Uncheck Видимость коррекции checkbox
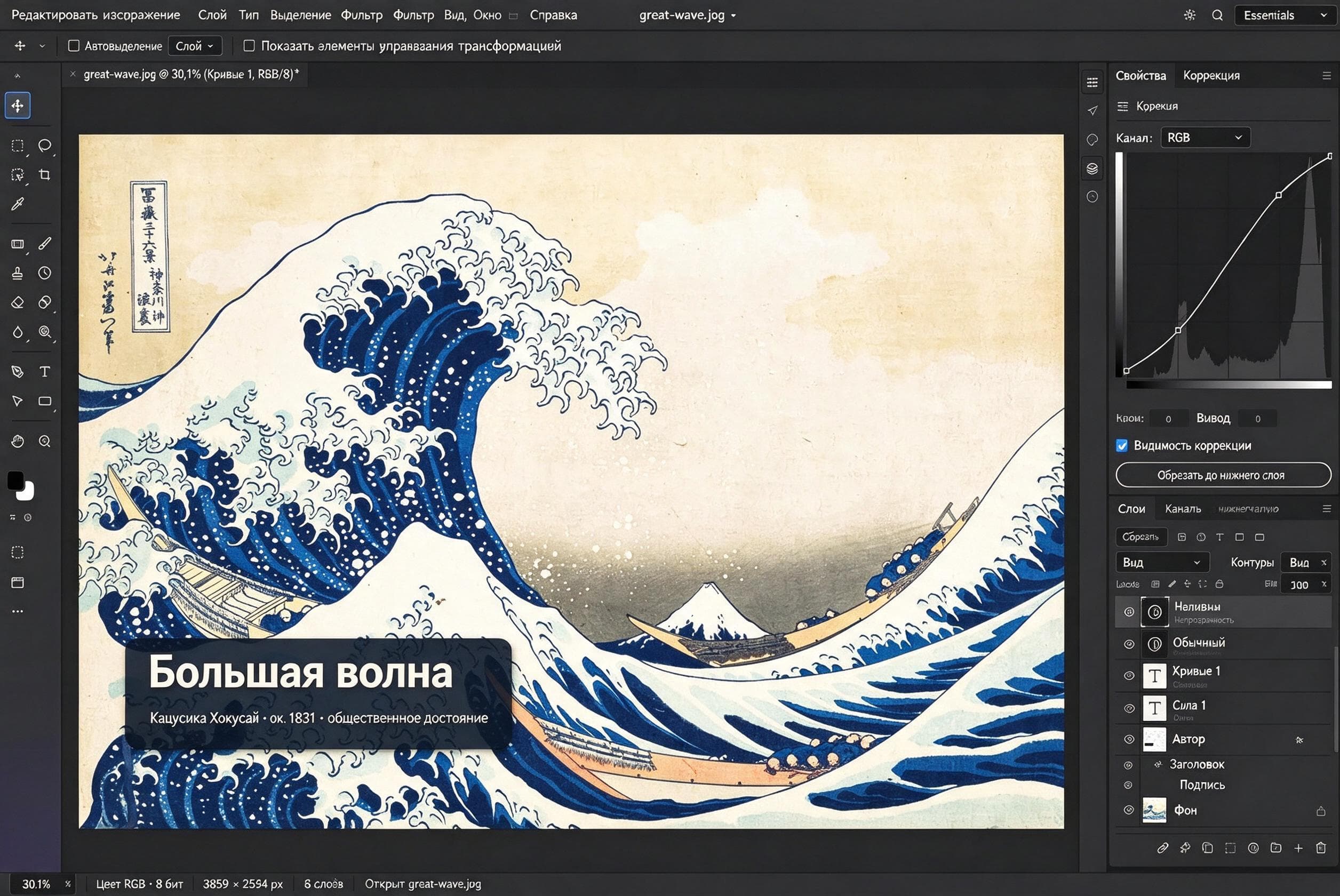 click(x=1122, y=446)
